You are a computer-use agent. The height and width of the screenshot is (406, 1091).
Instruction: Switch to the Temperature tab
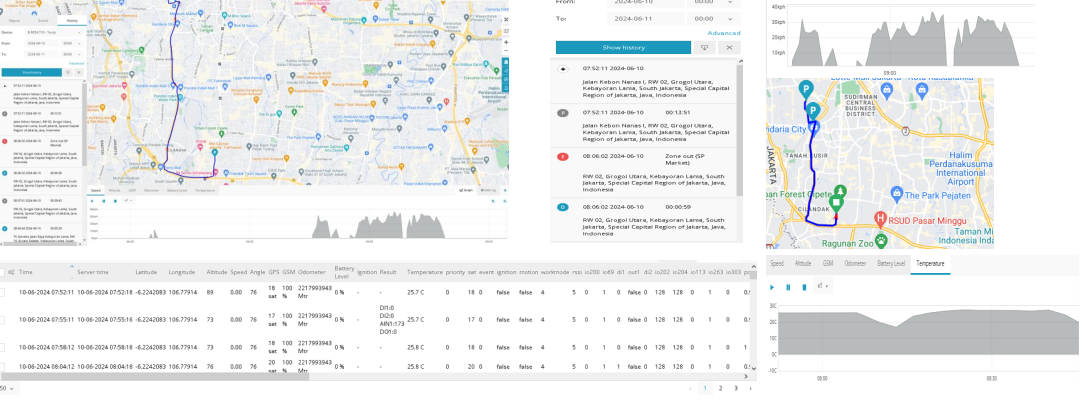pyautogui.click(x=928, y=263)
